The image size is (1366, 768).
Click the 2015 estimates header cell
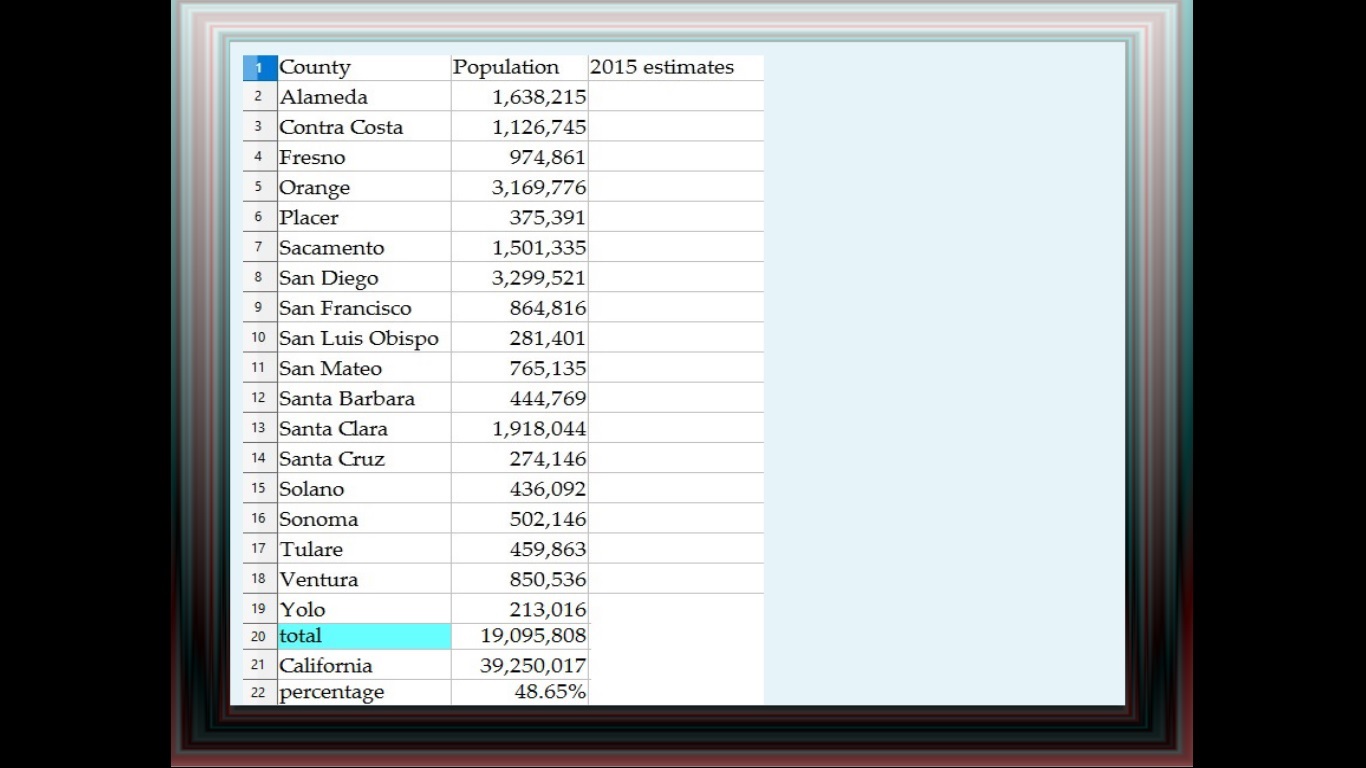(x=662, y=67)
